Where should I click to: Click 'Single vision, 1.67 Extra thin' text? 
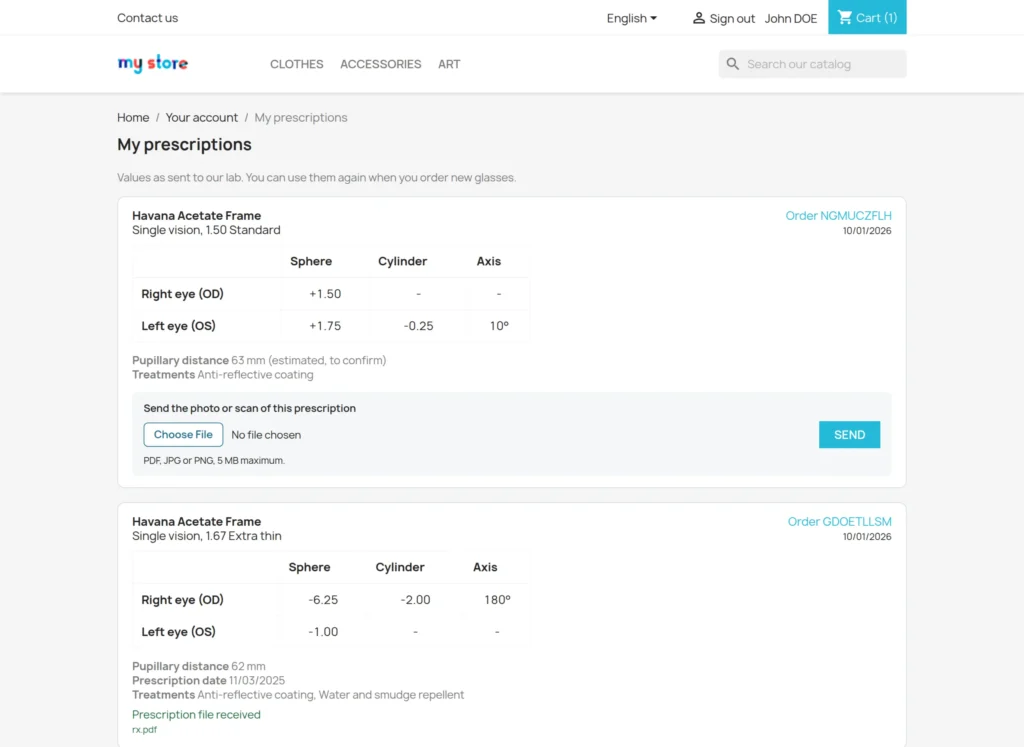pyautogui.click(x=207, y=536)
